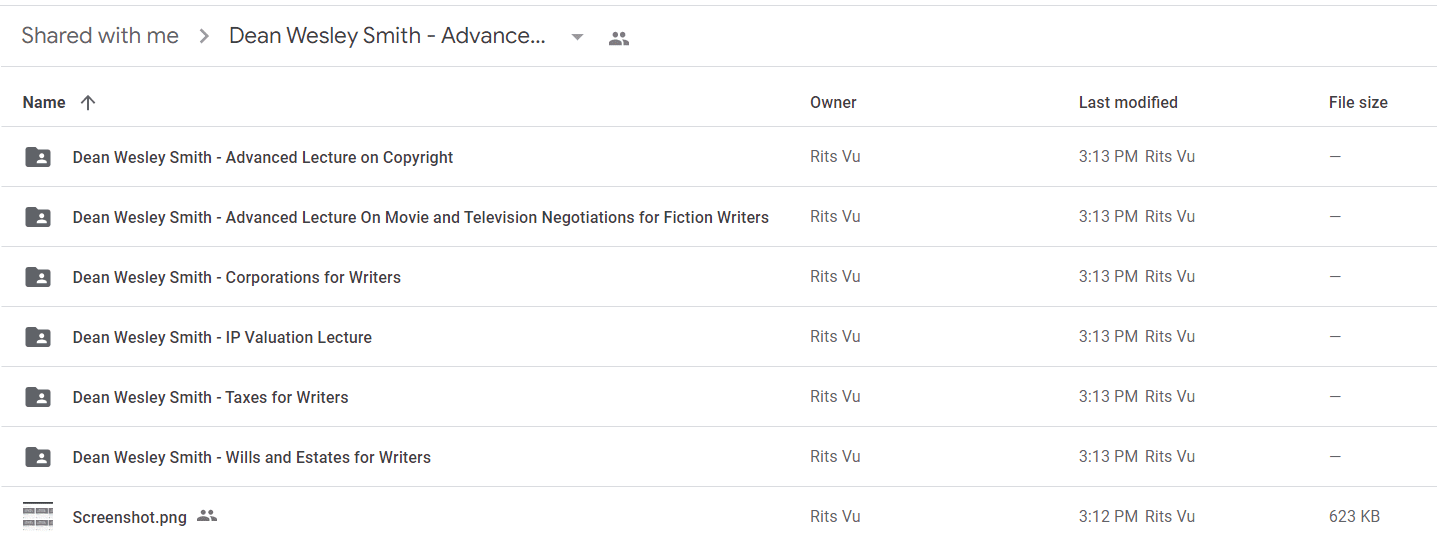
Task: Click the Owner column header
Action: (x=833, y=102)
